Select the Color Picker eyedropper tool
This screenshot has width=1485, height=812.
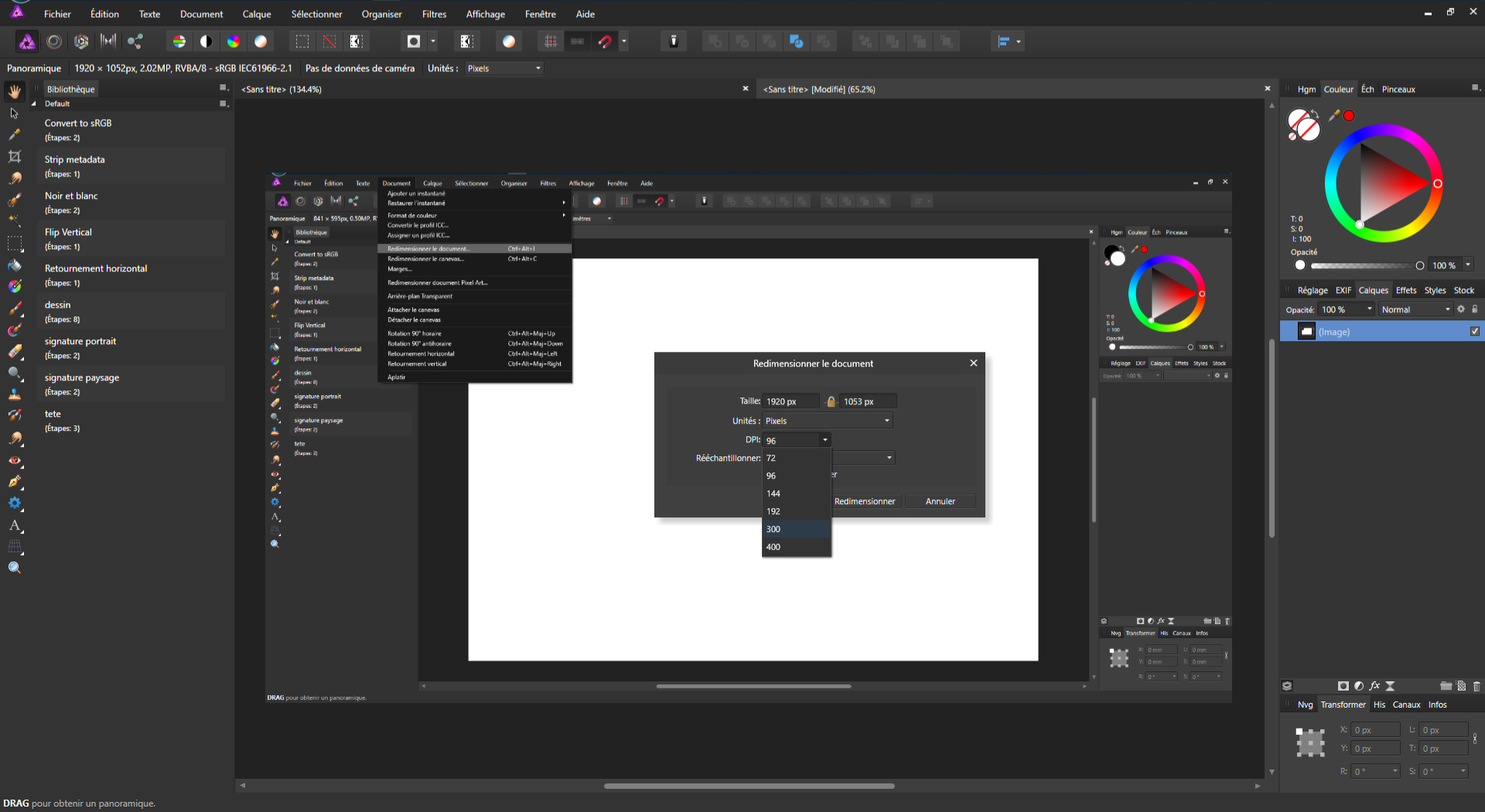15,135
